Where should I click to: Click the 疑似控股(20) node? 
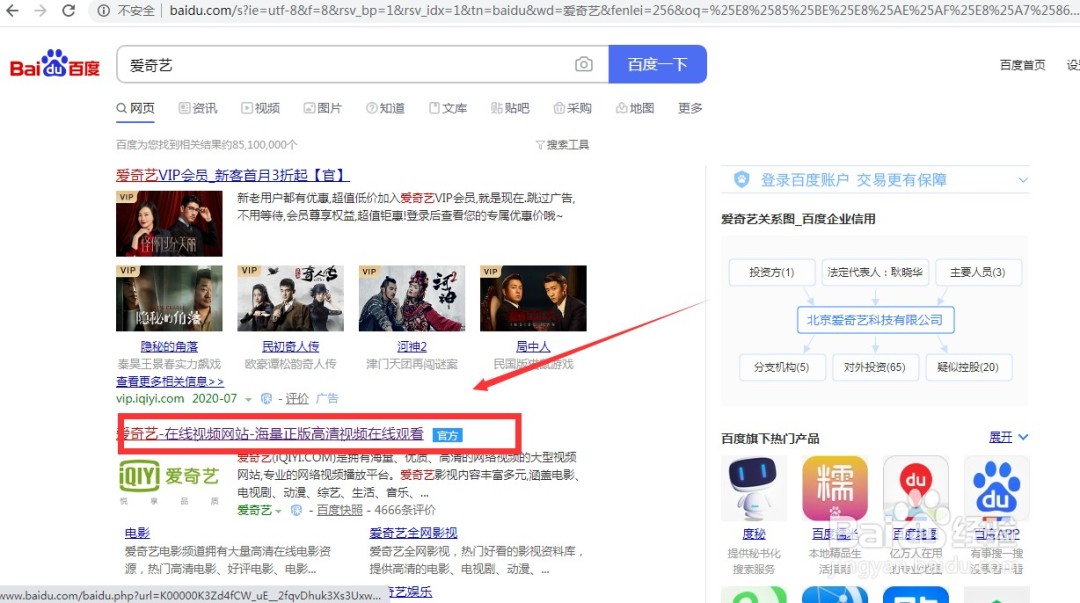pos(968,367)
